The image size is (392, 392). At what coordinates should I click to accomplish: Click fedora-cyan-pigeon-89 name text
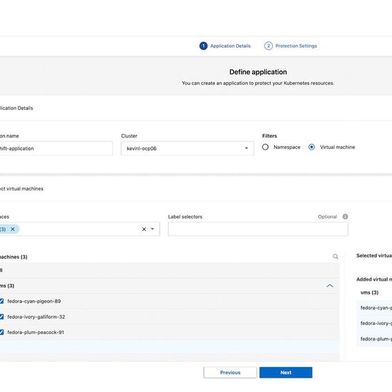pyautogui.click(x=34, y=301)
